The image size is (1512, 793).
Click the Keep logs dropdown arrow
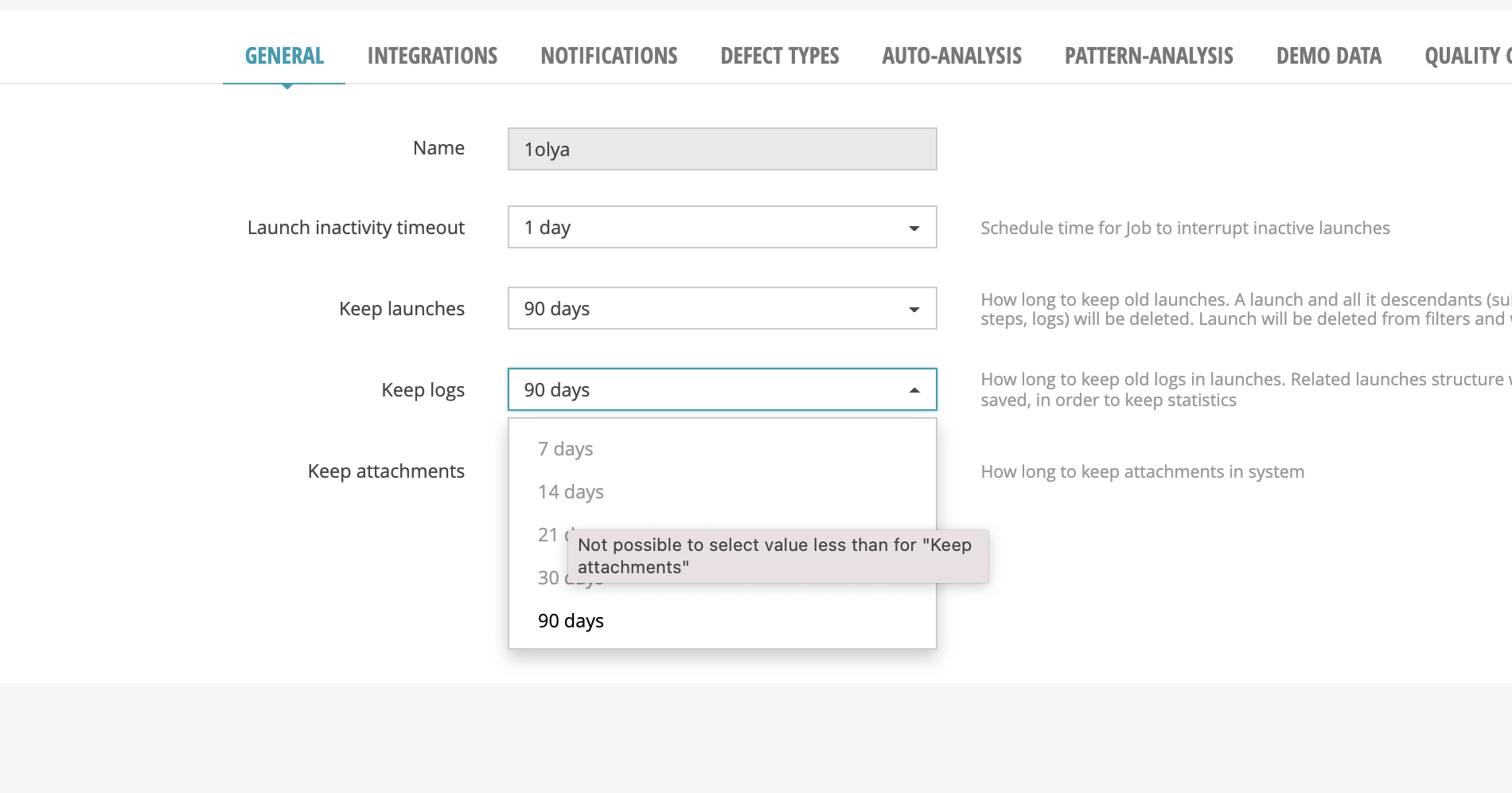pos(914,389)
